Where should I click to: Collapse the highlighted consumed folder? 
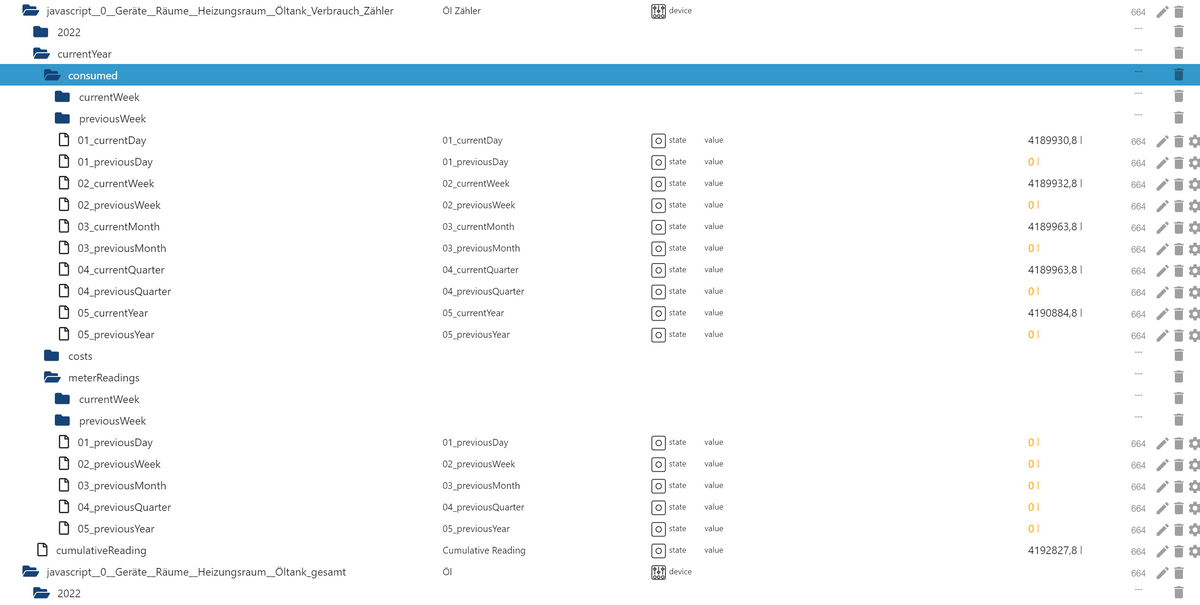(52, 75)
